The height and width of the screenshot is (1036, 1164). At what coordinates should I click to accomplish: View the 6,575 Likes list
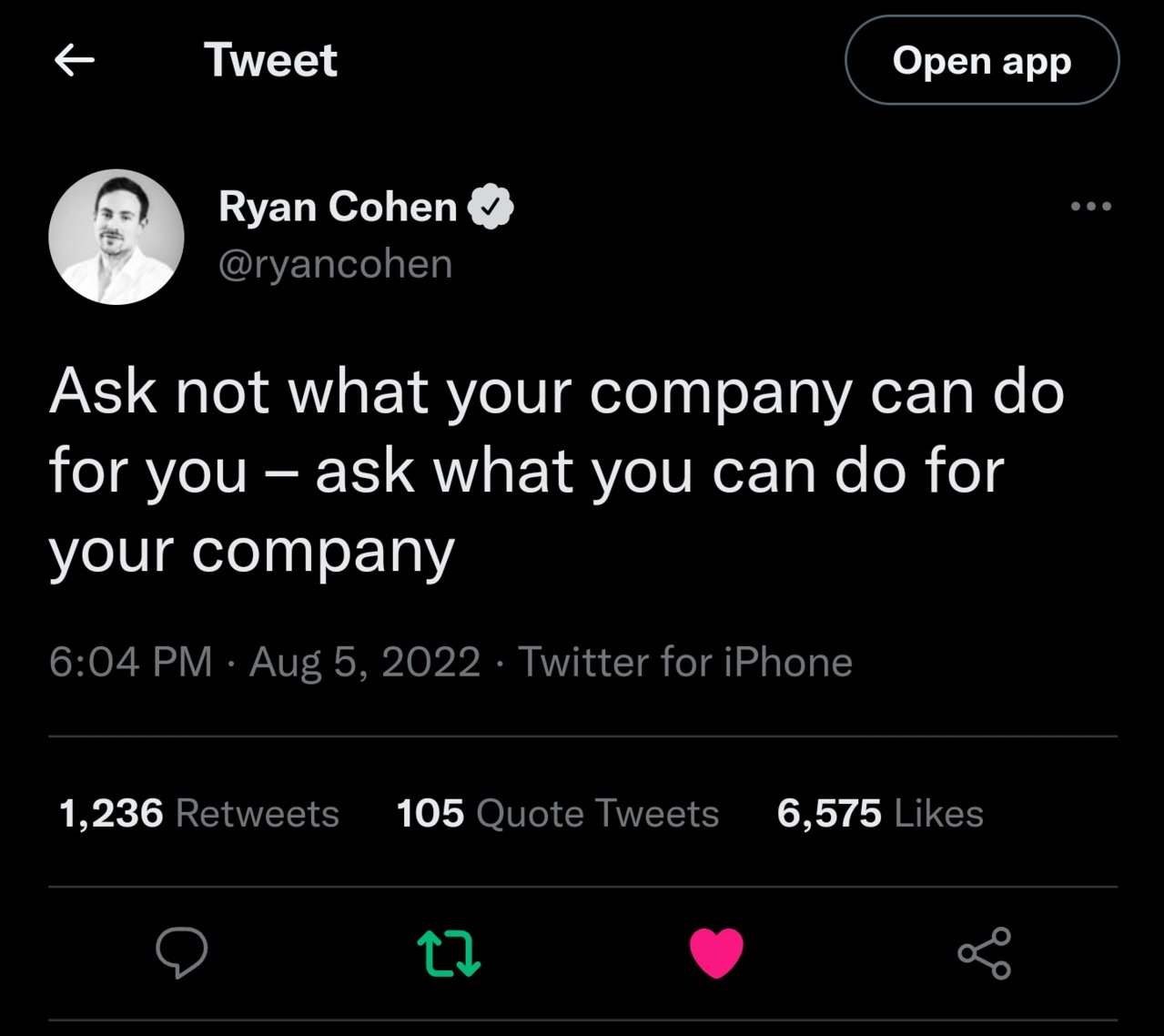(x=880, y=813)
